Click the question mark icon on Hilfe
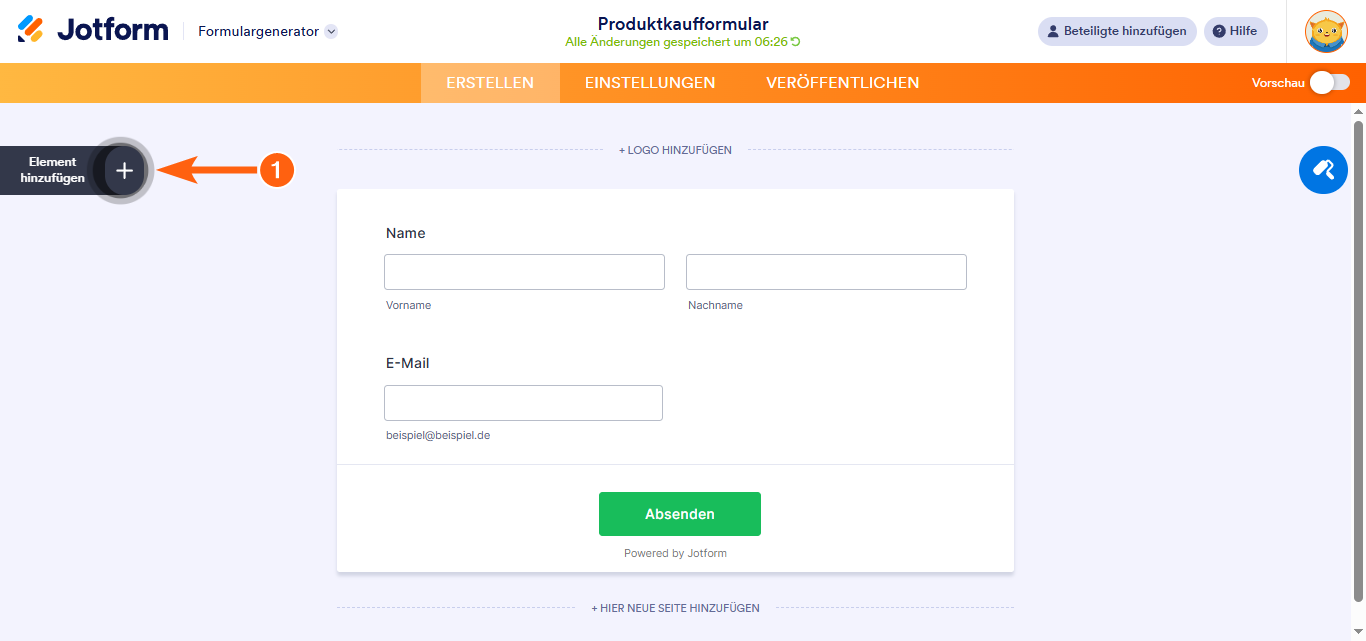This screenshot has width=1366, height=641. (1218, 31)
